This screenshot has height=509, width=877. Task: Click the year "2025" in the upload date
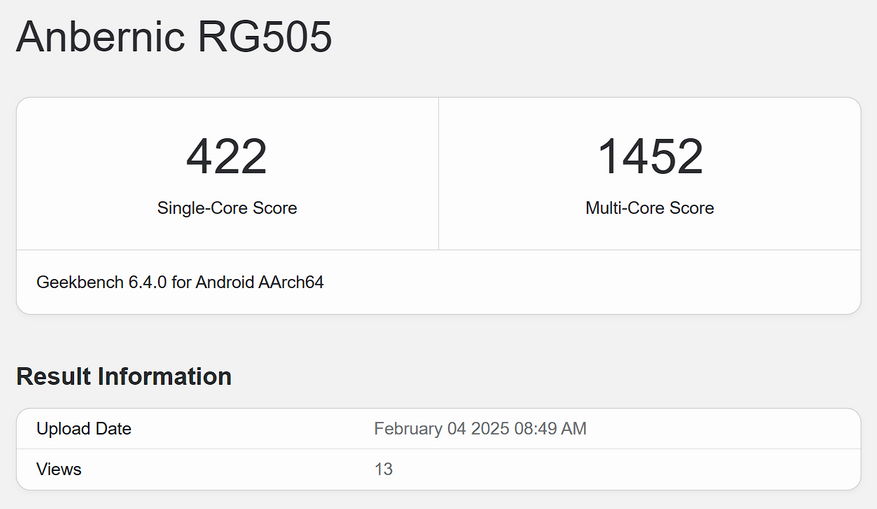[x=489, y=429]
